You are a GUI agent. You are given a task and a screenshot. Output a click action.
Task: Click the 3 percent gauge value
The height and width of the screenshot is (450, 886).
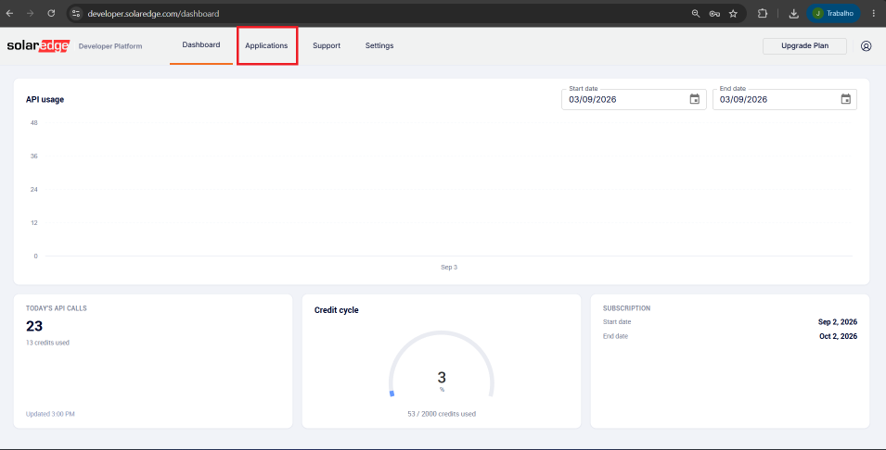[x=441, y=378]
